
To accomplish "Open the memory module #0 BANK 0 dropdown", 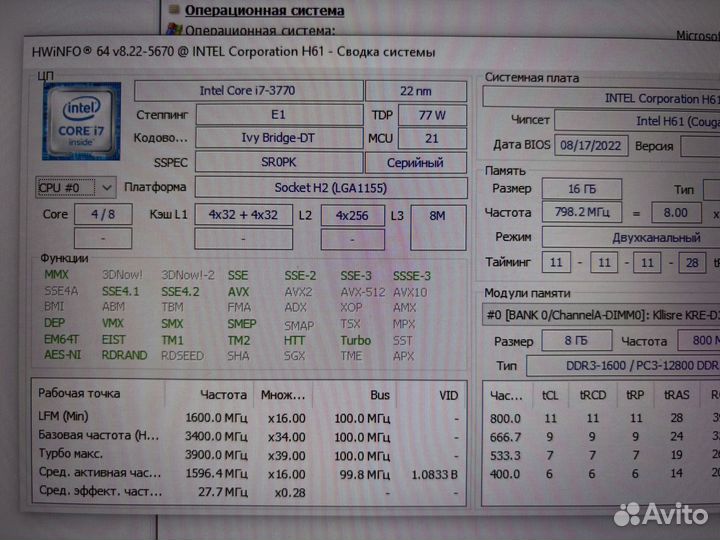I will pyautogui.click(x=601, y=315).
